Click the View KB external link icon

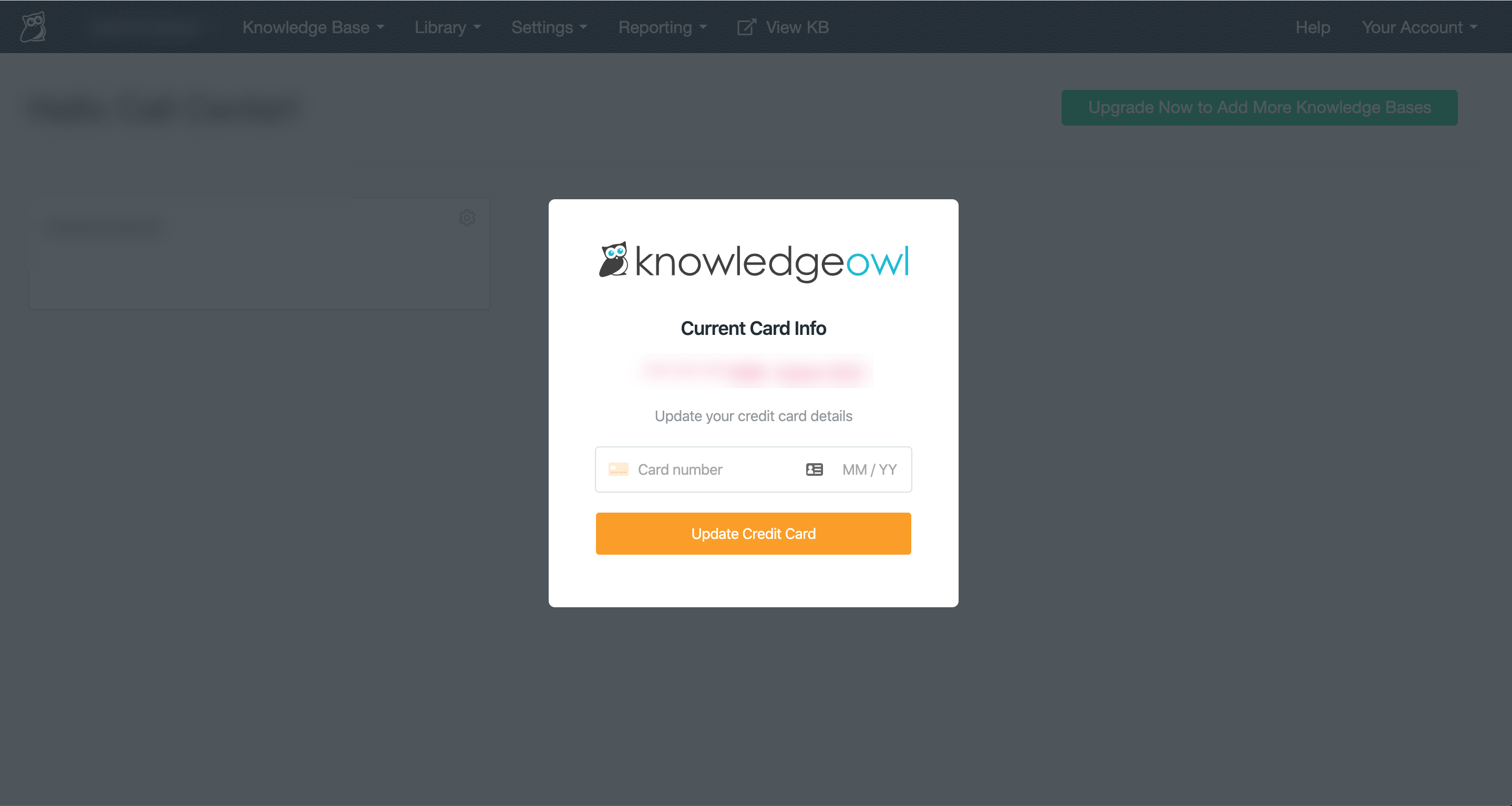746,27
